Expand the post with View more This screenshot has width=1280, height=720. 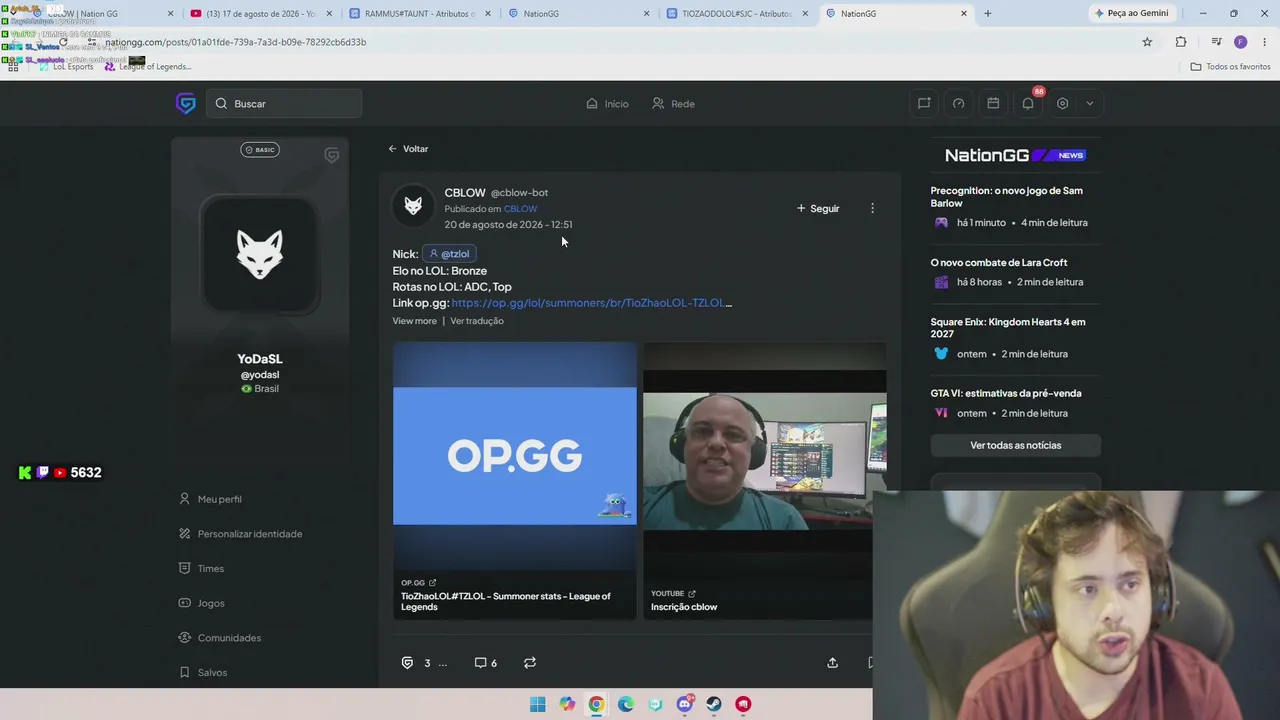click(x=414, y=321)
